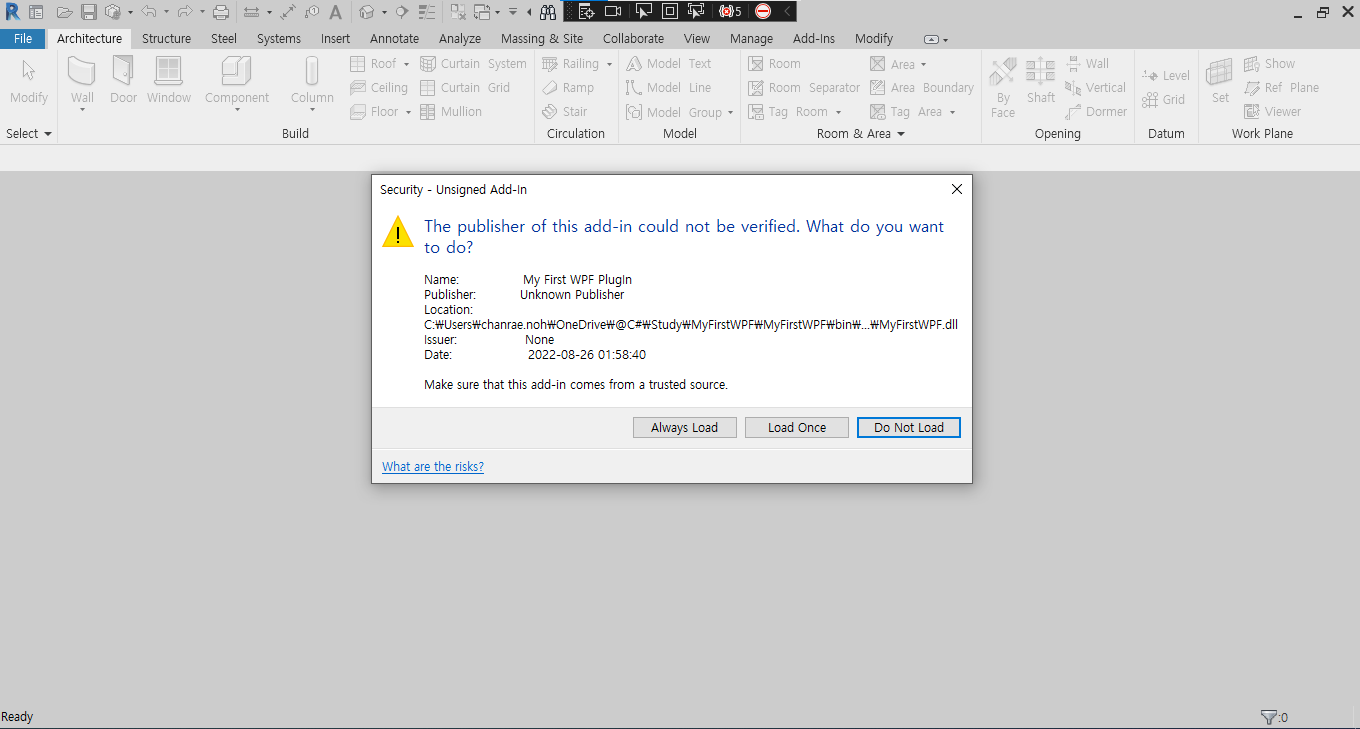Open the Railing tool dropdown

(x=608, y=64)
